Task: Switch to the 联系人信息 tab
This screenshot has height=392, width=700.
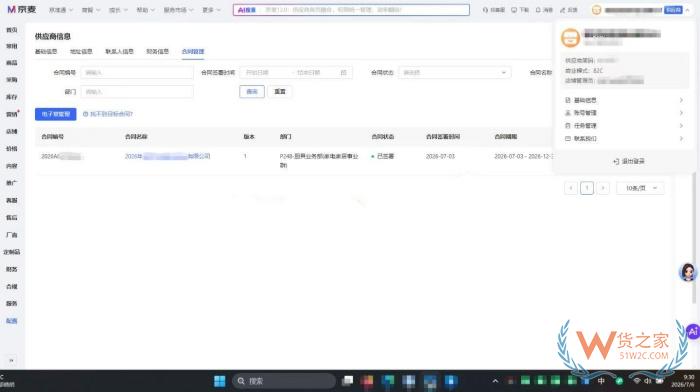Action: [119, 51]
